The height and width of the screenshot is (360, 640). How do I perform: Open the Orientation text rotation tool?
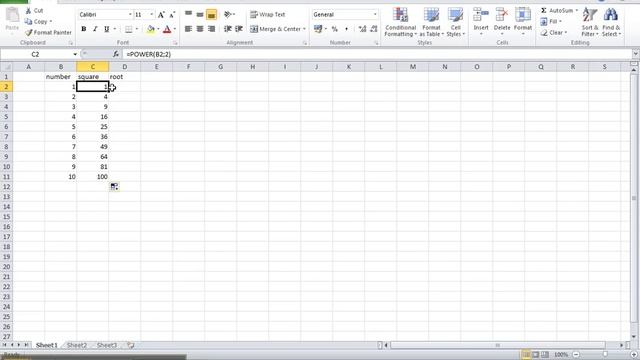pyautogui.click(x=228, y=15)
